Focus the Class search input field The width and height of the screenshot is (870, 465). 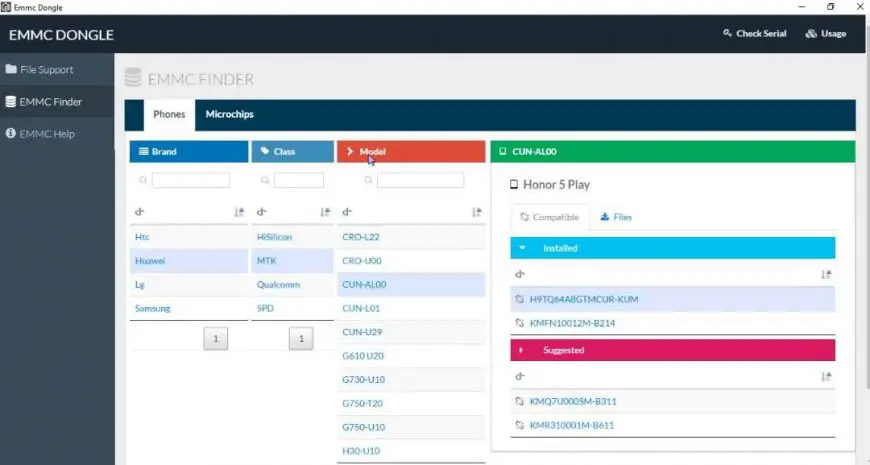pyautogui.click(x=299, y=180)
